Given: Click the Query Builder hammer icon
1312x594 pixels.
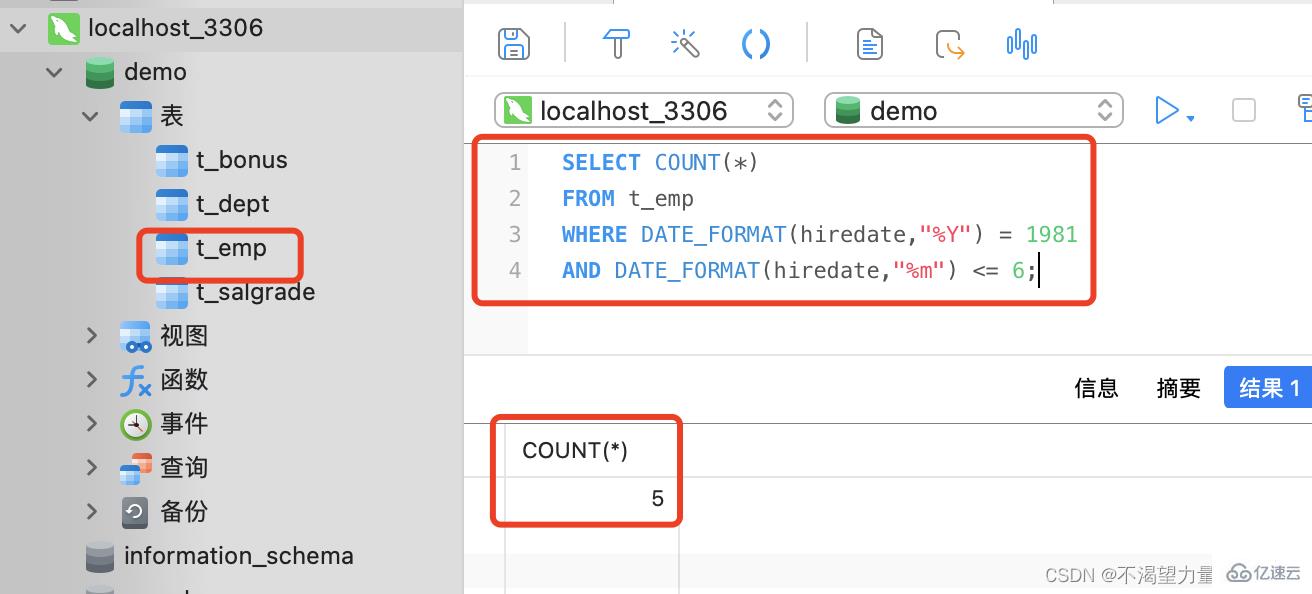Looking at the screenshot, I should [x=616, y=44].
